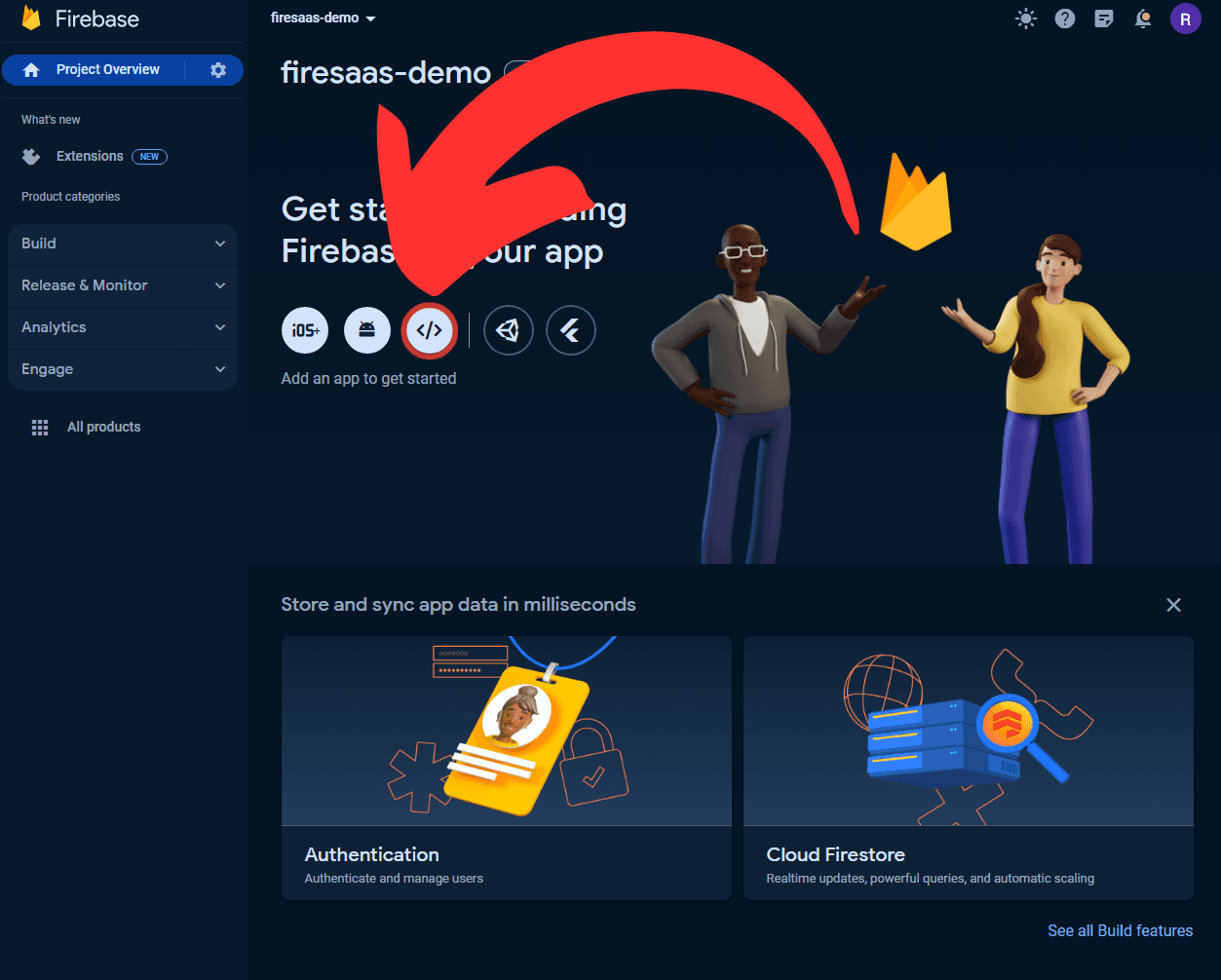Click the firesaas-demo project title heading

coord(386,72)
